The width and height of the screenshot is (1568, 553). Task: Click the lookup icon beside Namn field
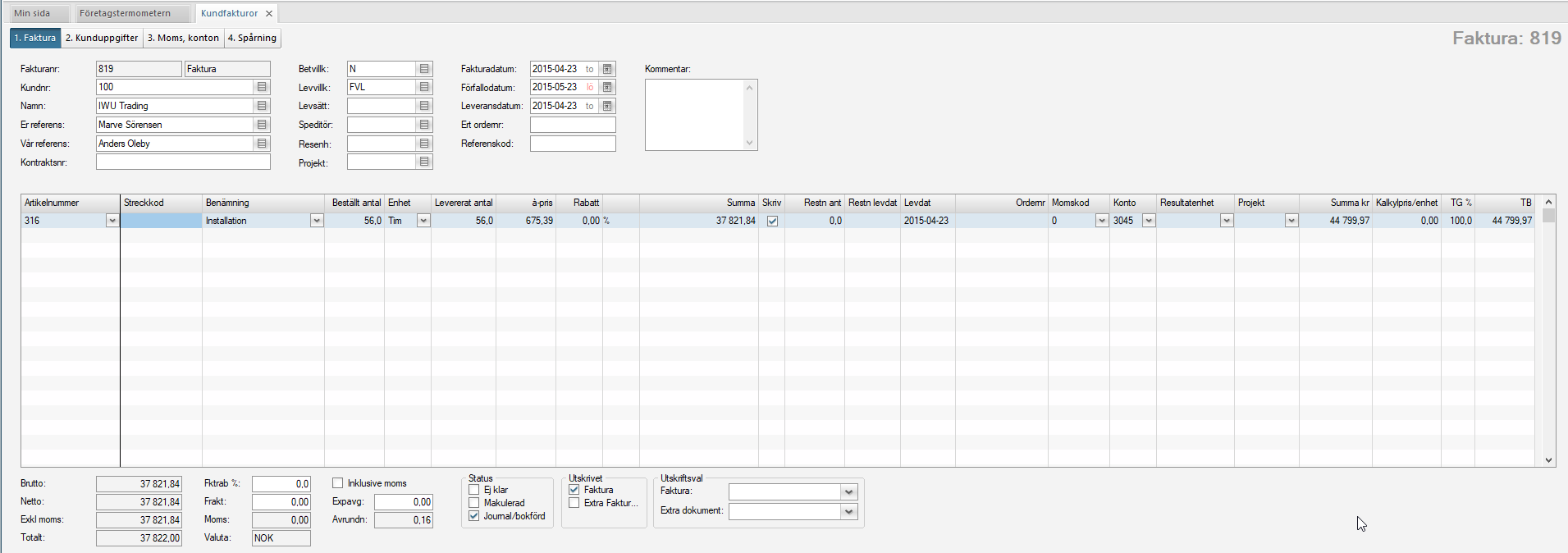pos(262,106)
